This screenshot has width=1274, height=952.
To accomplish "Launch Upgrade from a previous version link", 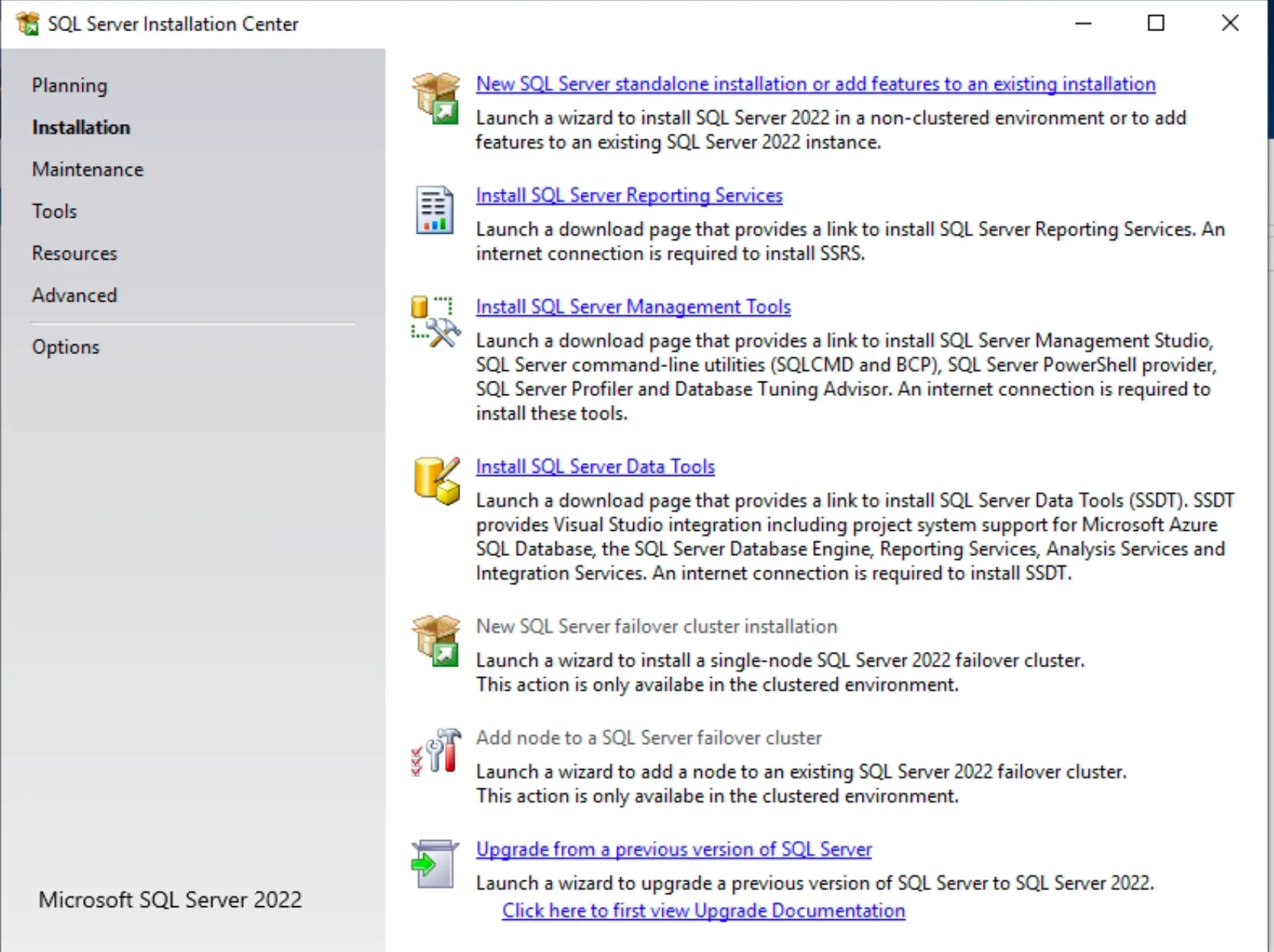I will point(674,849).
